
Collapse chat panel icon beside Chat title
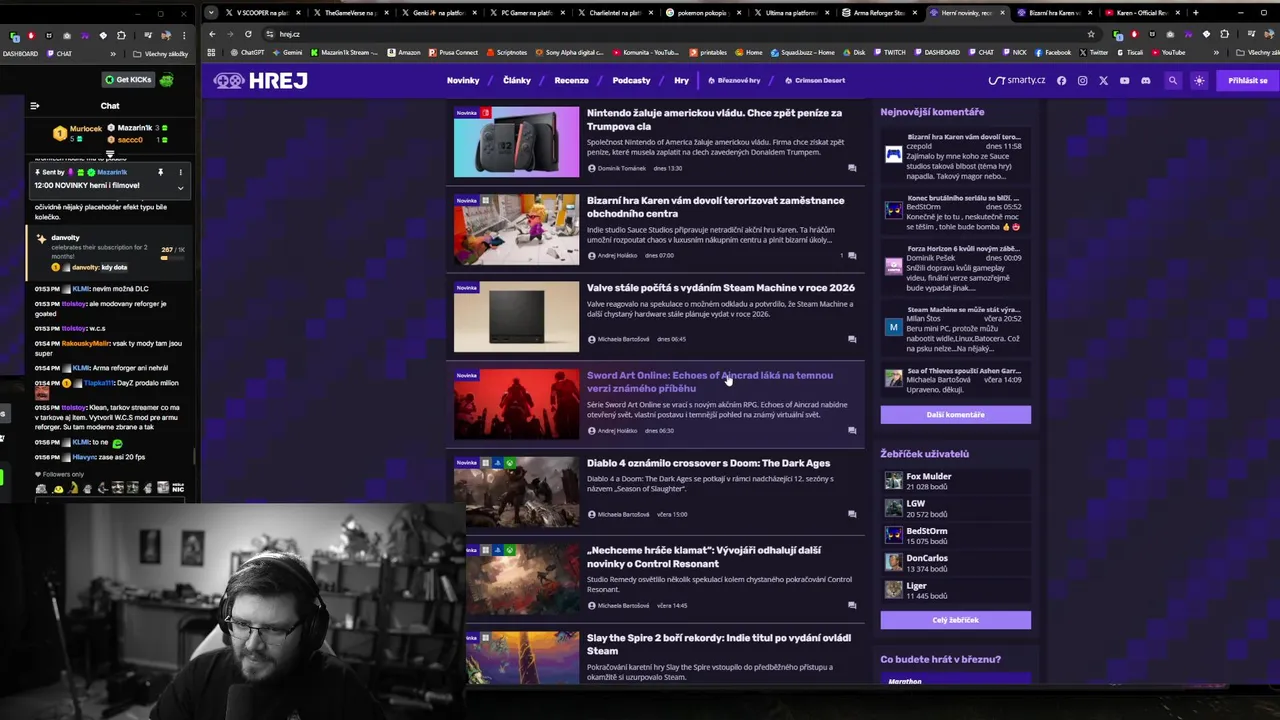(x=35, y=106)
